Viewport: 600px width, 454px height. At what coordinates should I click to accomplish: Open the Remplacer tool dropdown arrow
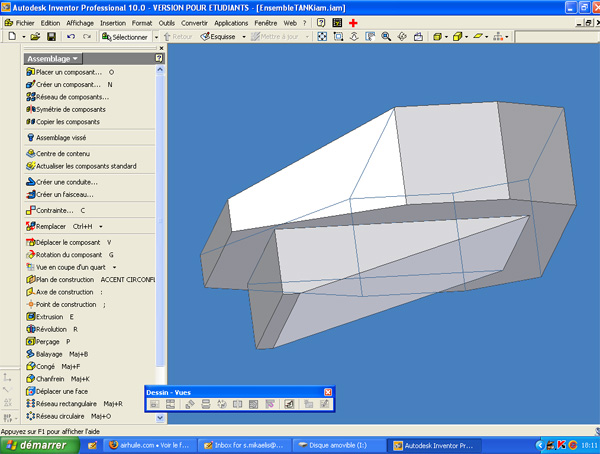101,227
